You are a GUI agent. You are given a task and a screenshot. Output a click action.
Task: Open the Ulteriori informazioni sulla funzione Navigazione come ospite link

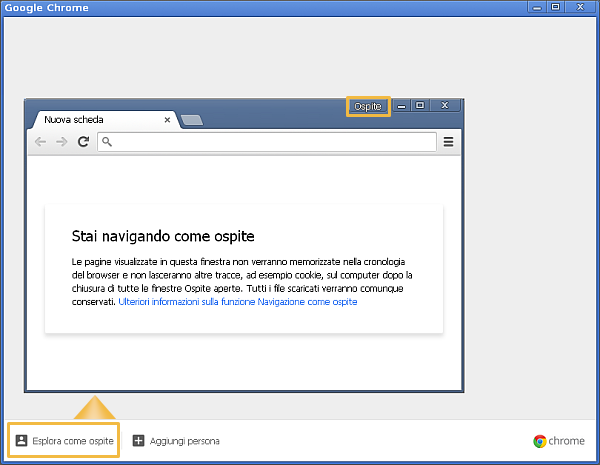238,302
